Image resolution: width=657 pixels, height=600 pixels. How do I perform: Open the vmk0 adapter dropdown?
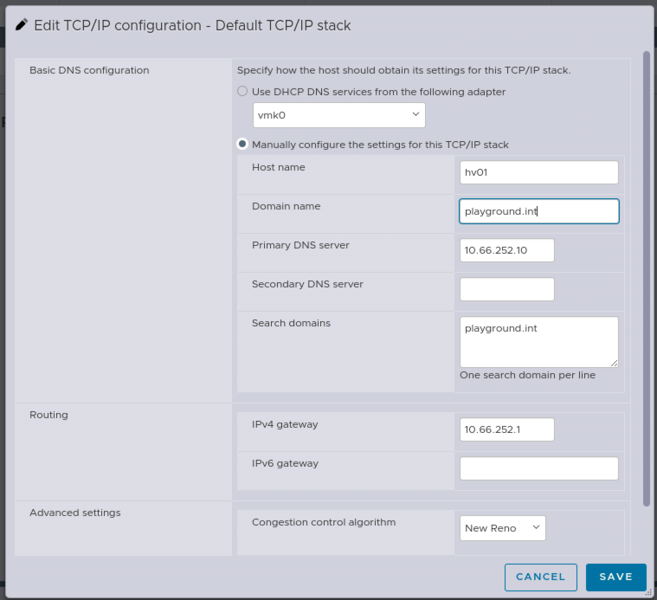pos(339,116)
